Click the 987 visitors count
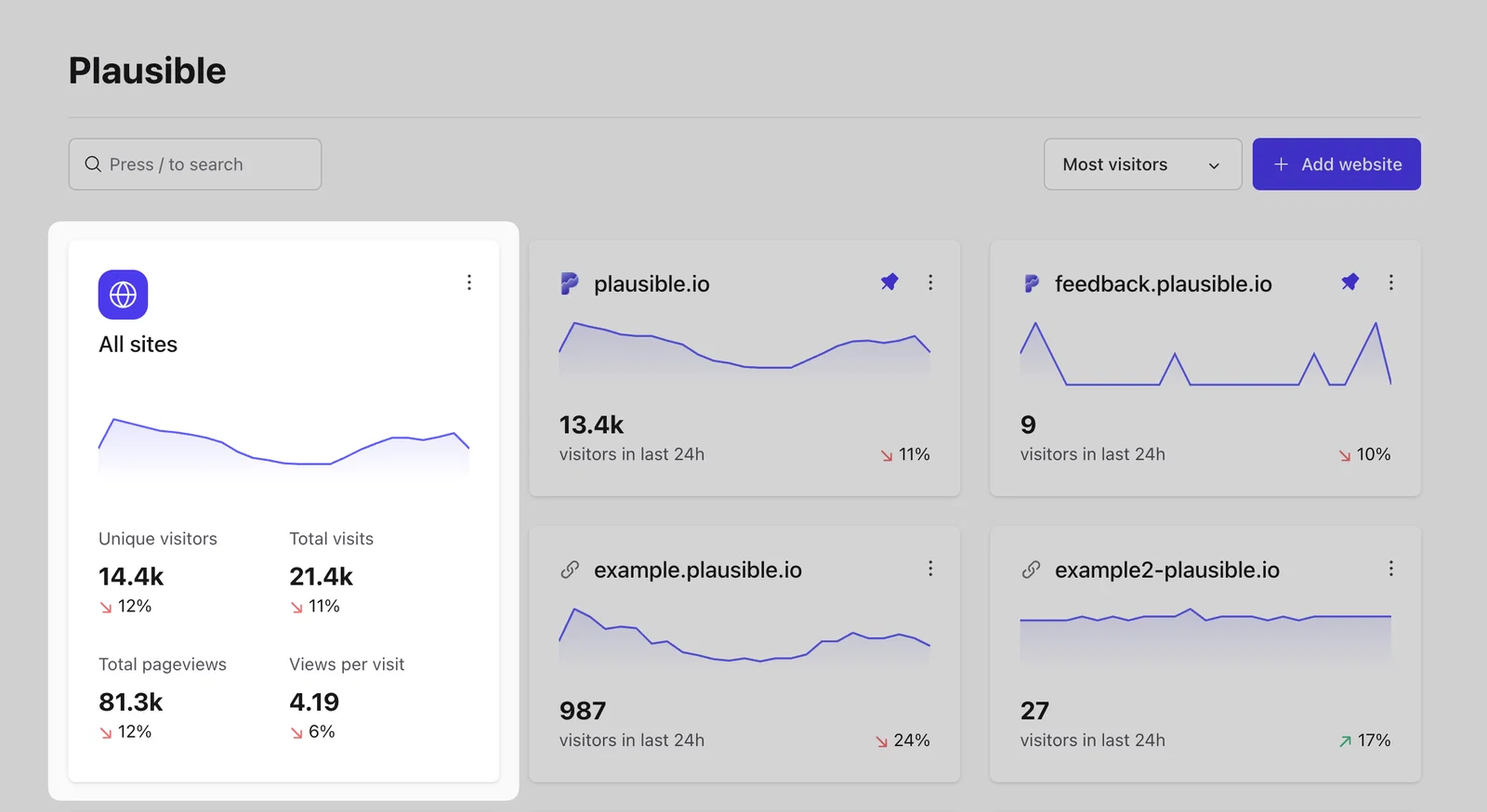The image size is (1487, 812). [x=583, y=711]
